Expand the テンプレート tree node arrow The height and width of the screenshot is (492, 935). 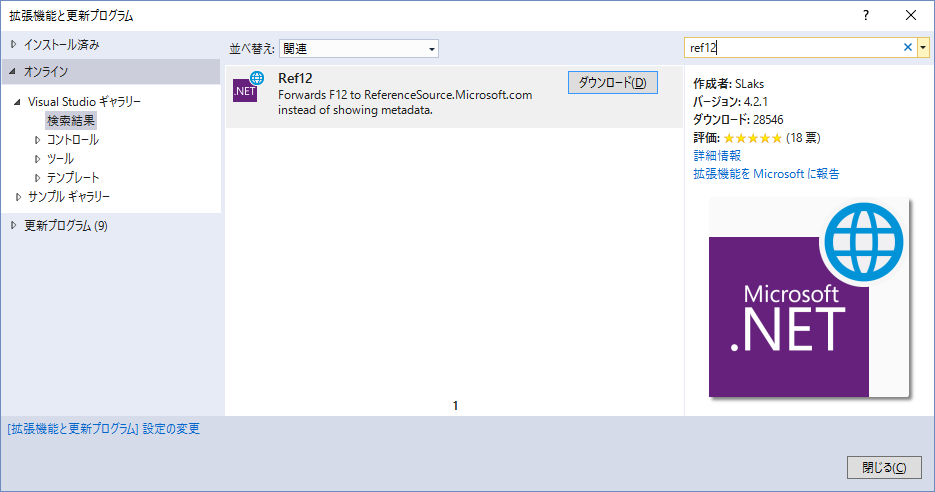point(37,178)
